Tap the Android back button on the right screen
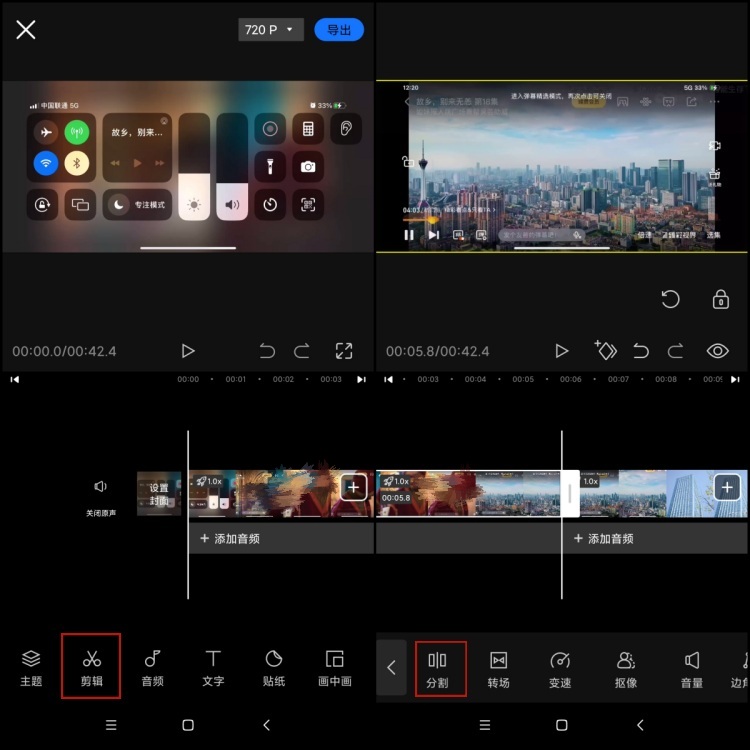The width and height of the screenshot is (750, 750). 640,725
